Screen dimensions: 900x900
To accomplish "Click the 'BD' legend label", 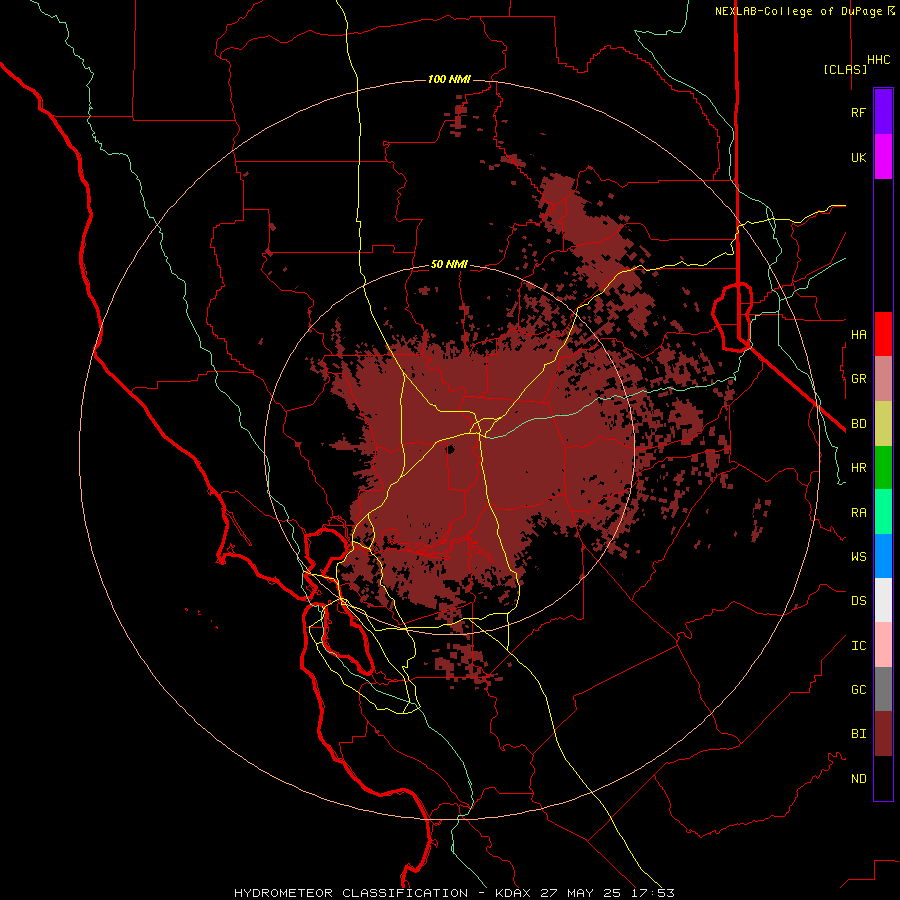I will click(858, 424).
